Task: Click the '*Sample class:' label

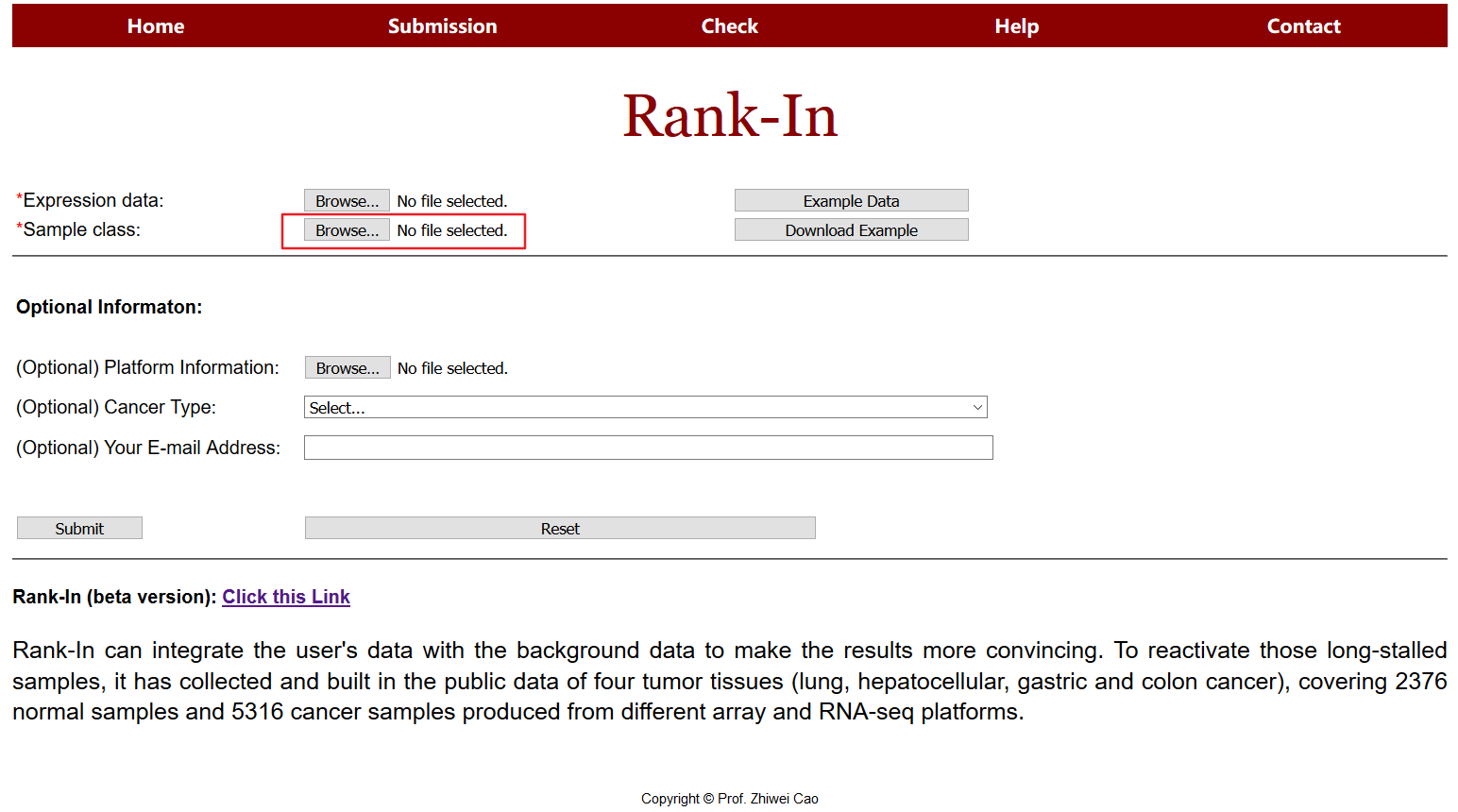Action: [78, 229]
